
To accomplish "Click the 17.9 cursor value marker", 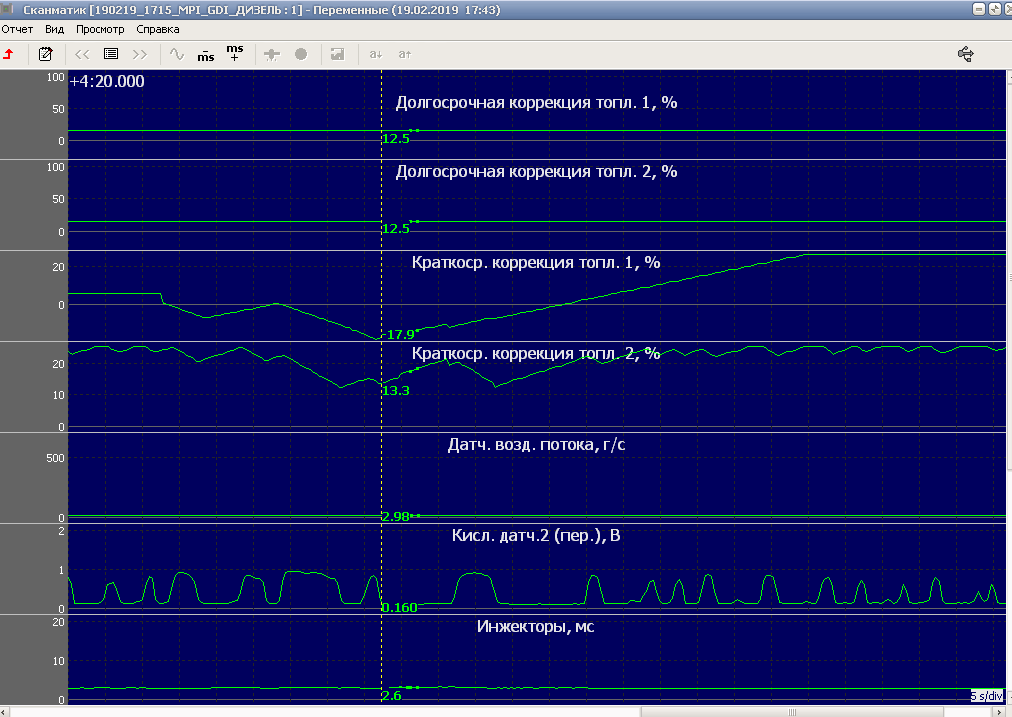I will pos(400,334).
